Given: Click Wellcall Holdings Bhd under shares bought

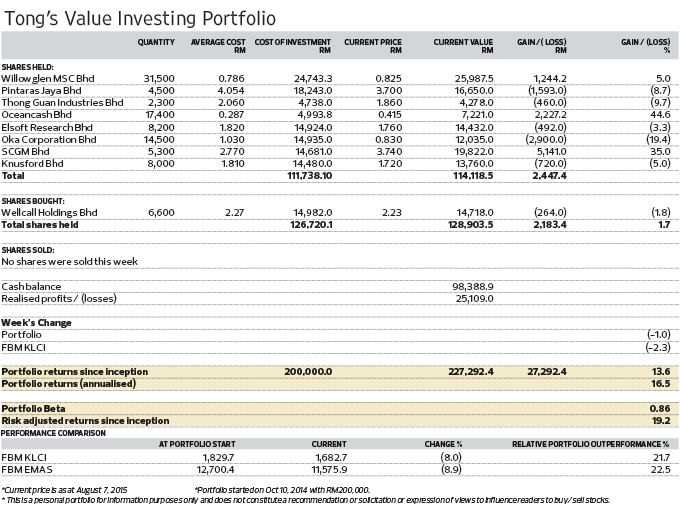Looking at the screenshot, I should [x=49, y=213].
